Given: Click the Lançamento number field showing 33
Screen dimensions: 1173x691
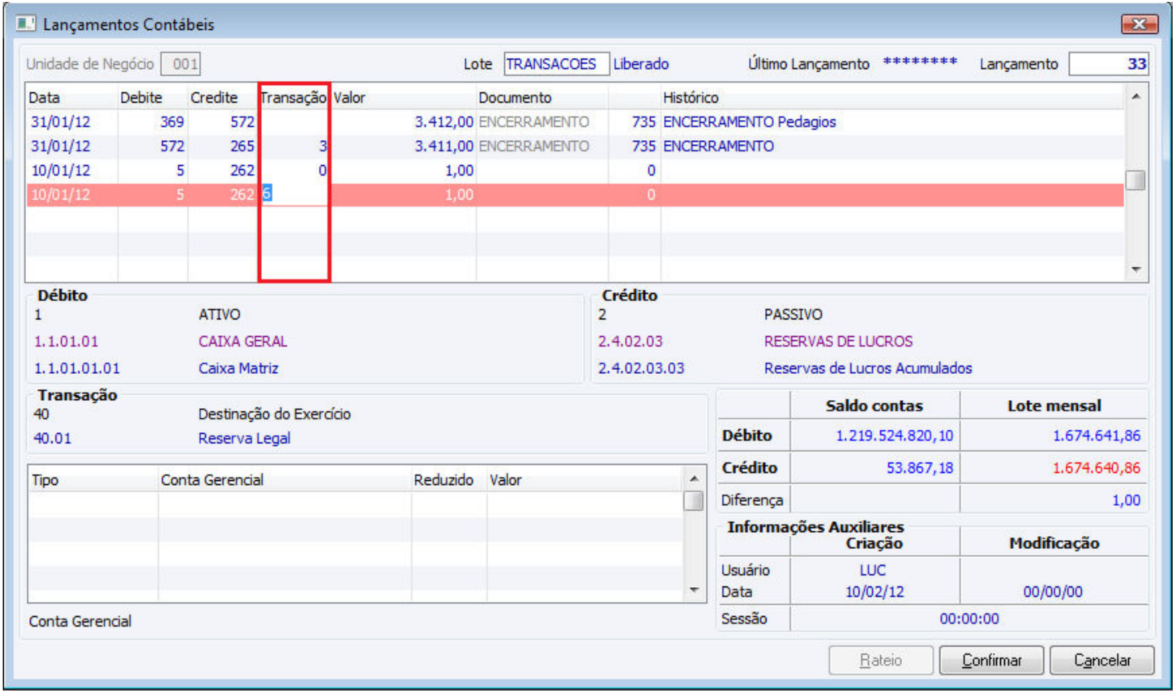Looking at the screenshot, I should click(x=1109, y=64).
